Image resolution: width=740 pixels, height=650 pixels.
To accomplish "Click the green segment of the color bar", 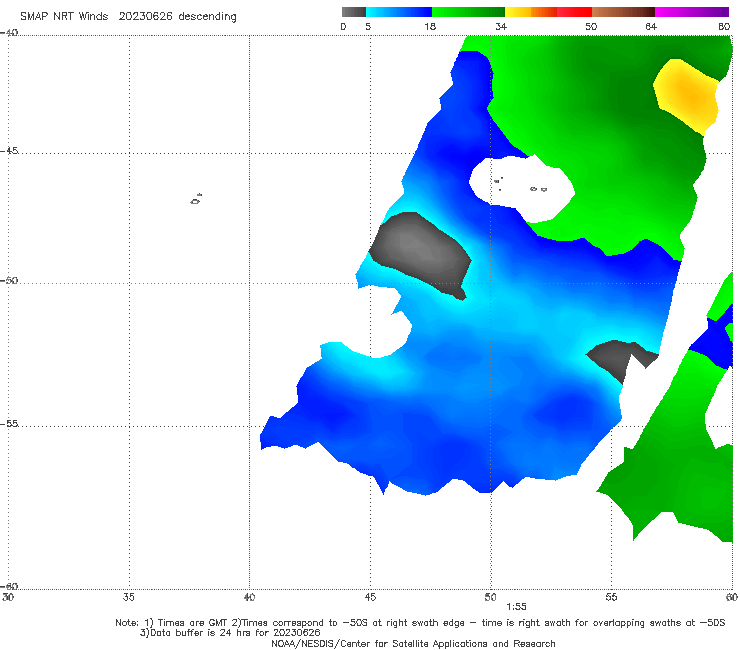I will 468,12.
